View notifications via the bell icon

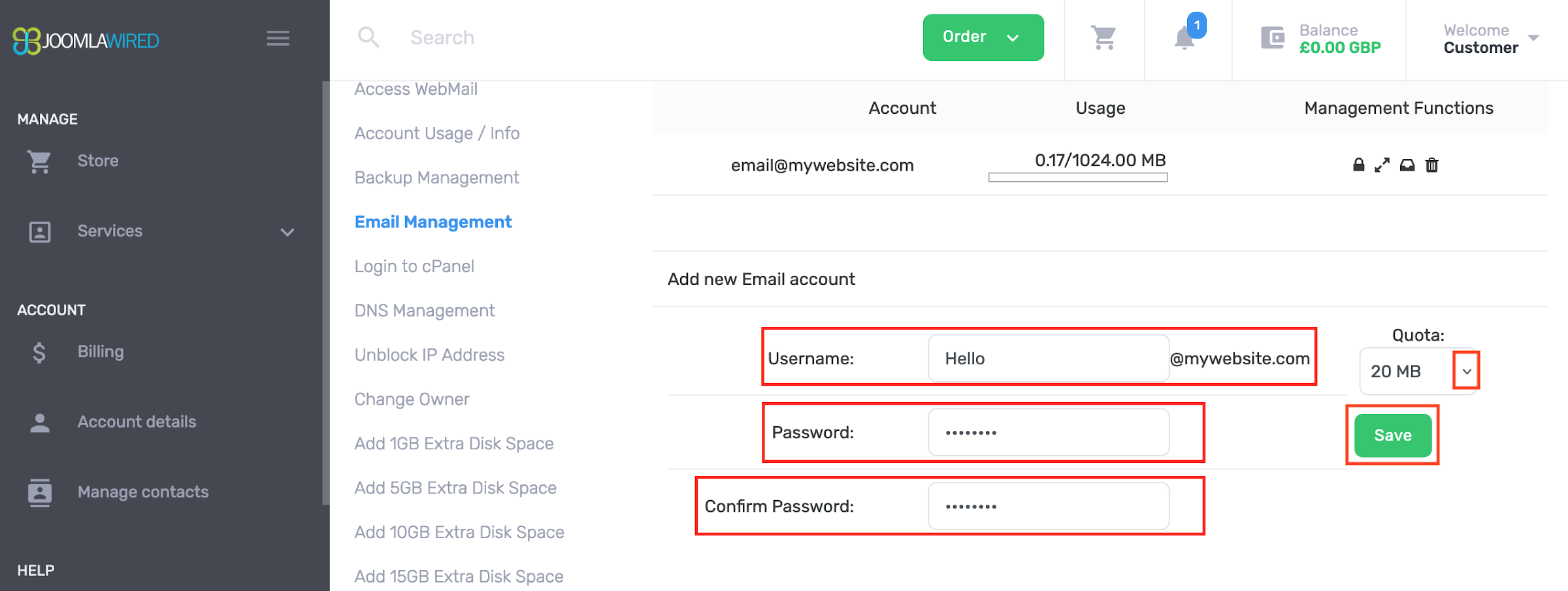click(x=1184, y=39)
